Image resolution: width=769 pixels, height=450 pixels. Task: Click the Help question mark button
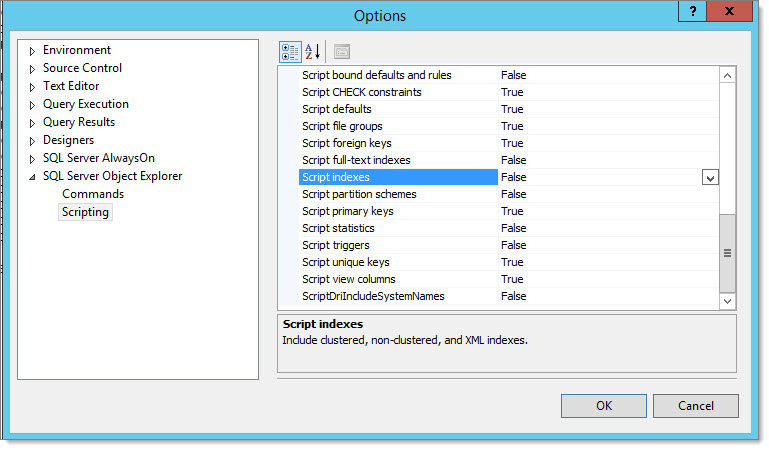[692, 11]
